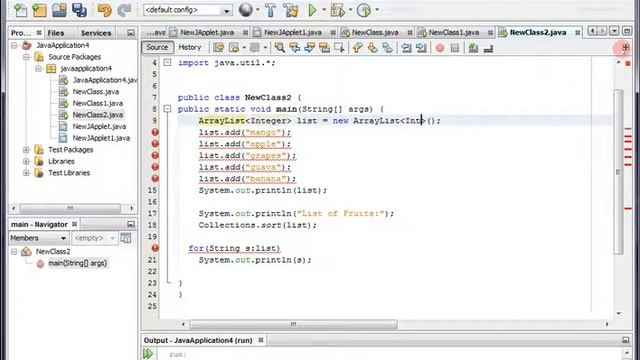Collapse the javaapplication4 package node
640x360 pixels.
38,68
